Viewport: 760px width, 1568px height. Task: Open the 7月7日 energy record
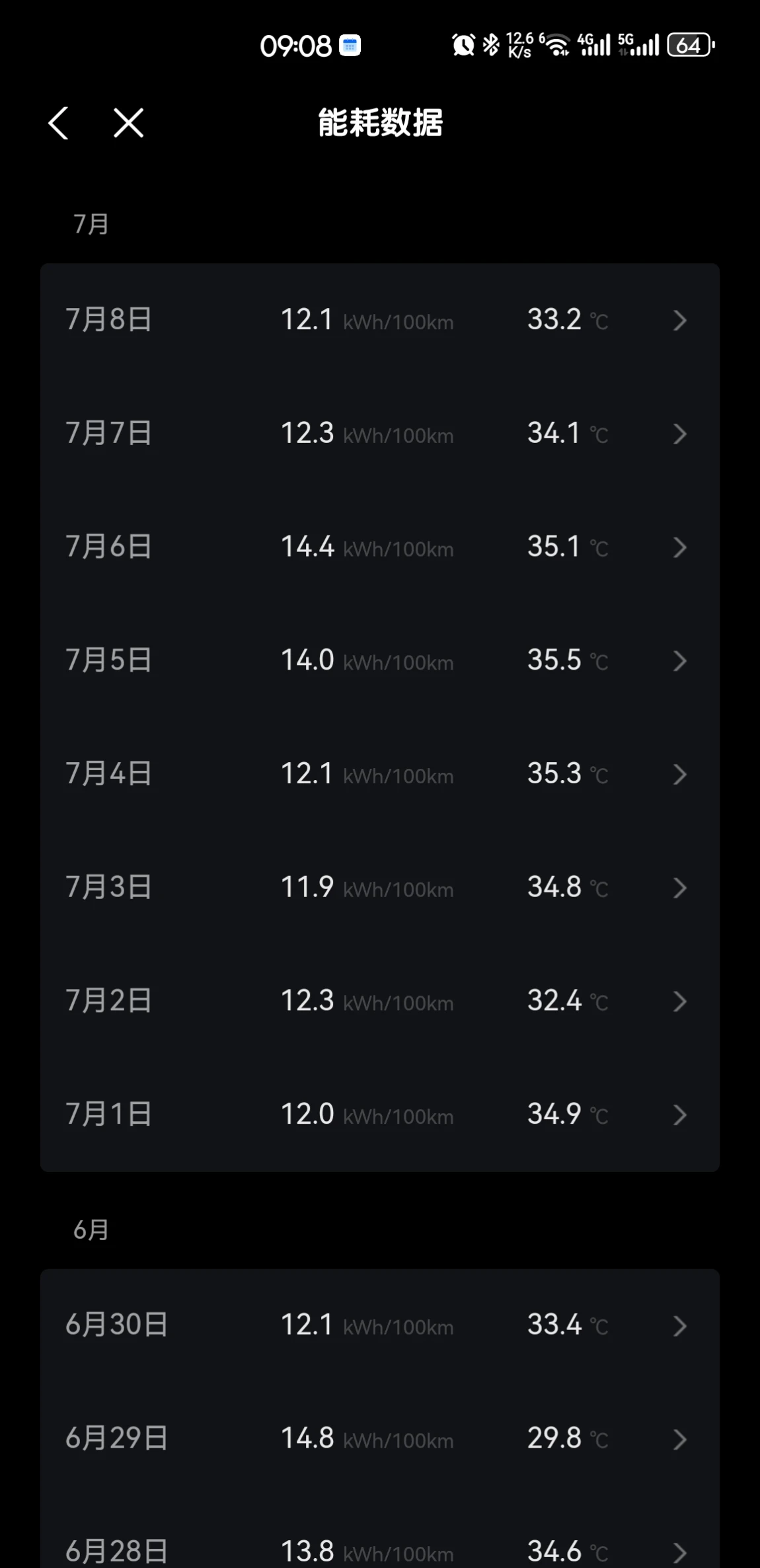pos(380,434)
